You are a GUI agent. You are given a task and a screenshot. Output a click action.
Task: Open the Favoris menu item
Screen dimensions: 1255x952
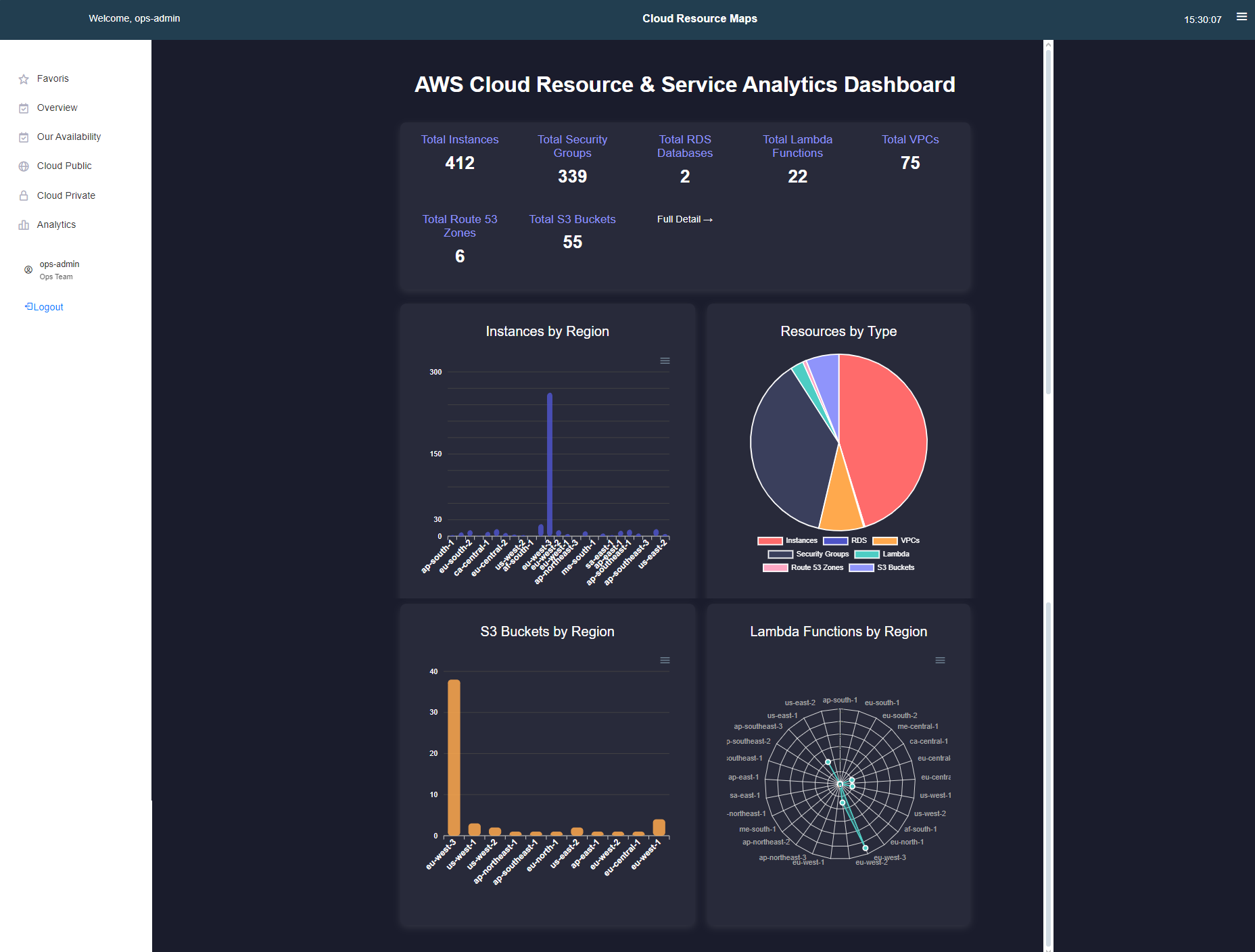[x=53, y=78]
